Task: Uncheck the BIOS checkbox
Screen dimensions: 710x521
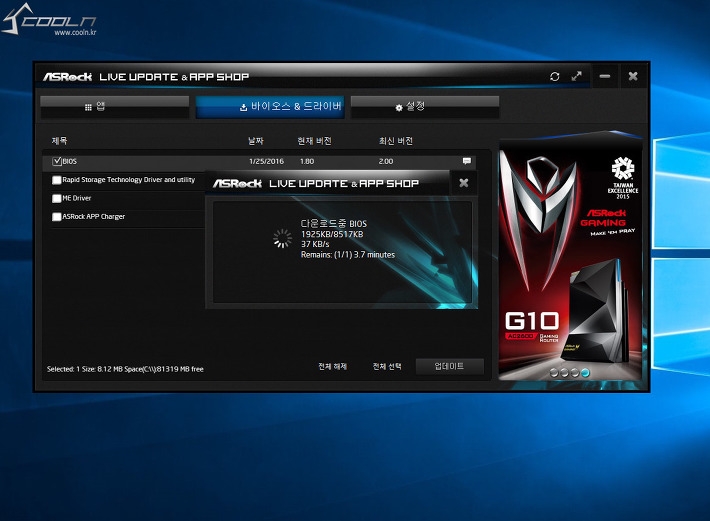Action: click(x=57, y=161)
